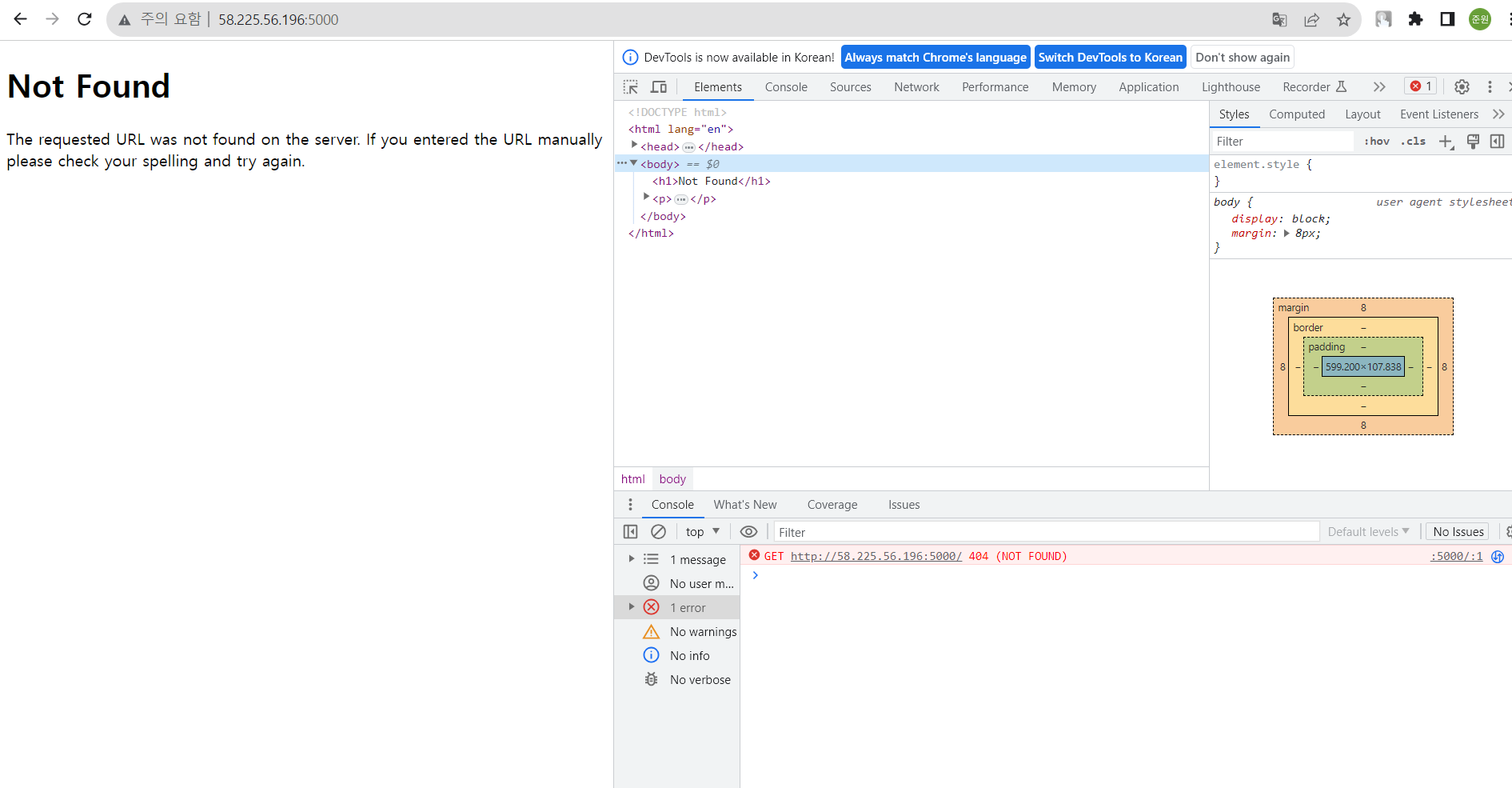1512x788 pixels.
Task: Expand the 1 message group
Action: (x=632, y=559)
